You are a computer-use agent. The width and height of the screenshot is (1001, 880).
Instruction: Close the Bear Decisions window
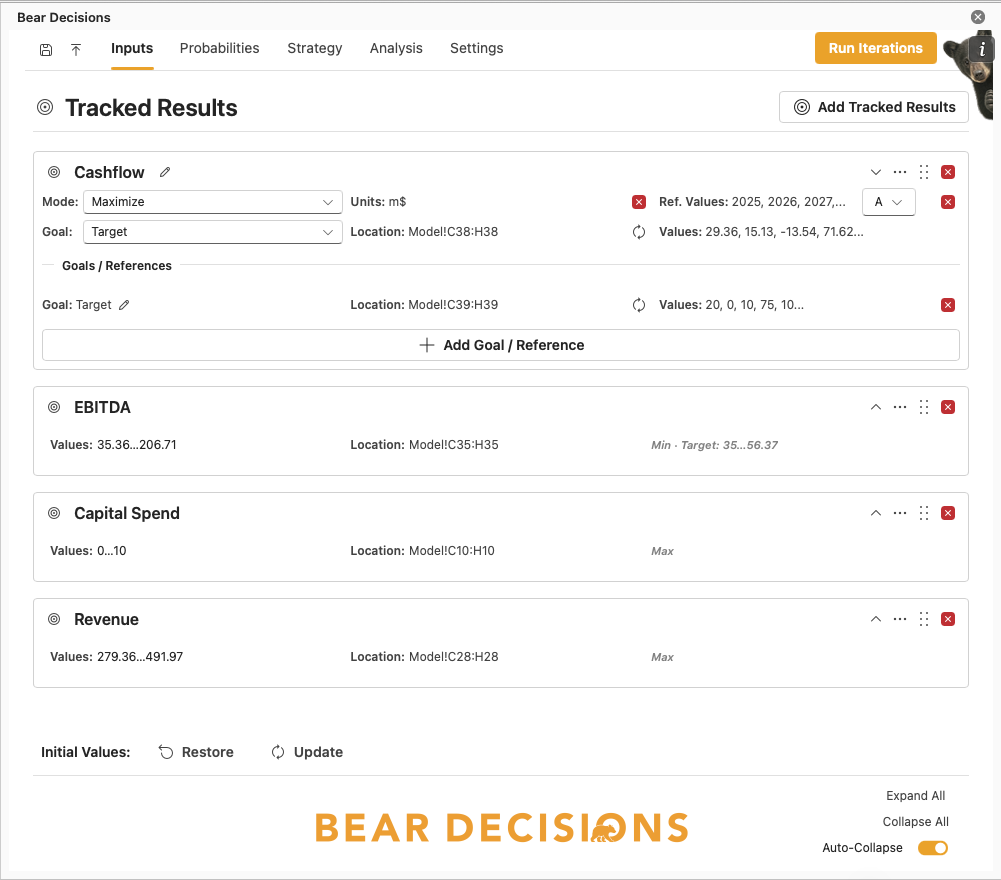977,17
